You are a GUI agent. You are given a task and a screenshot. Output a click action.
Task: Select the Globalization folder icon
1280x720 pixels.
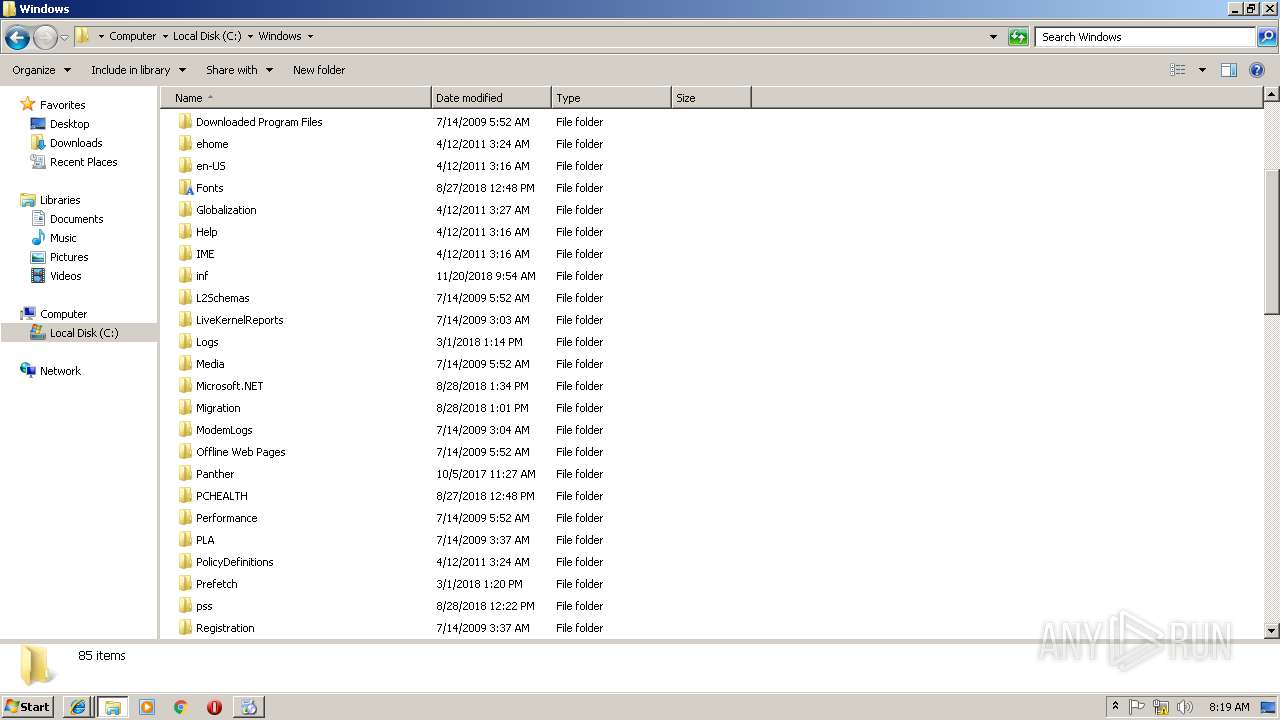tap(185, 210)
